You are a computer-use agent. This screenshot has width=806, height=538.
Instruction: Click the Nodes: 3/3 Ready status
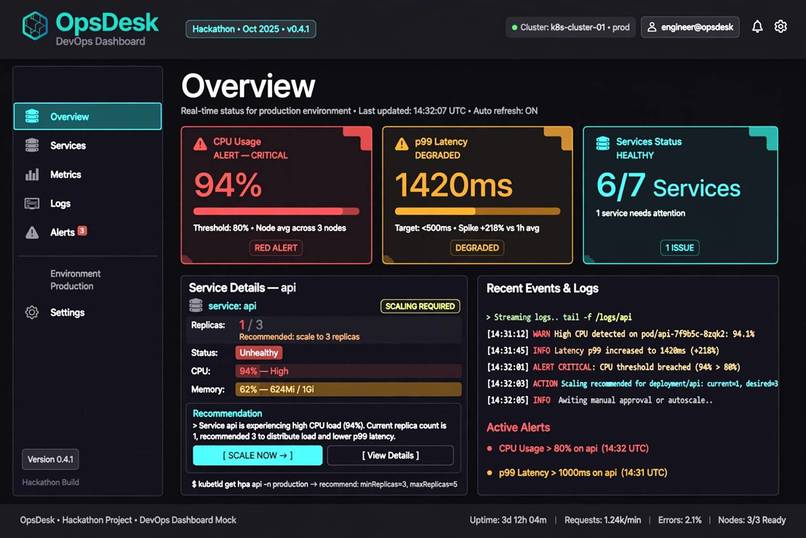(752, 520)
